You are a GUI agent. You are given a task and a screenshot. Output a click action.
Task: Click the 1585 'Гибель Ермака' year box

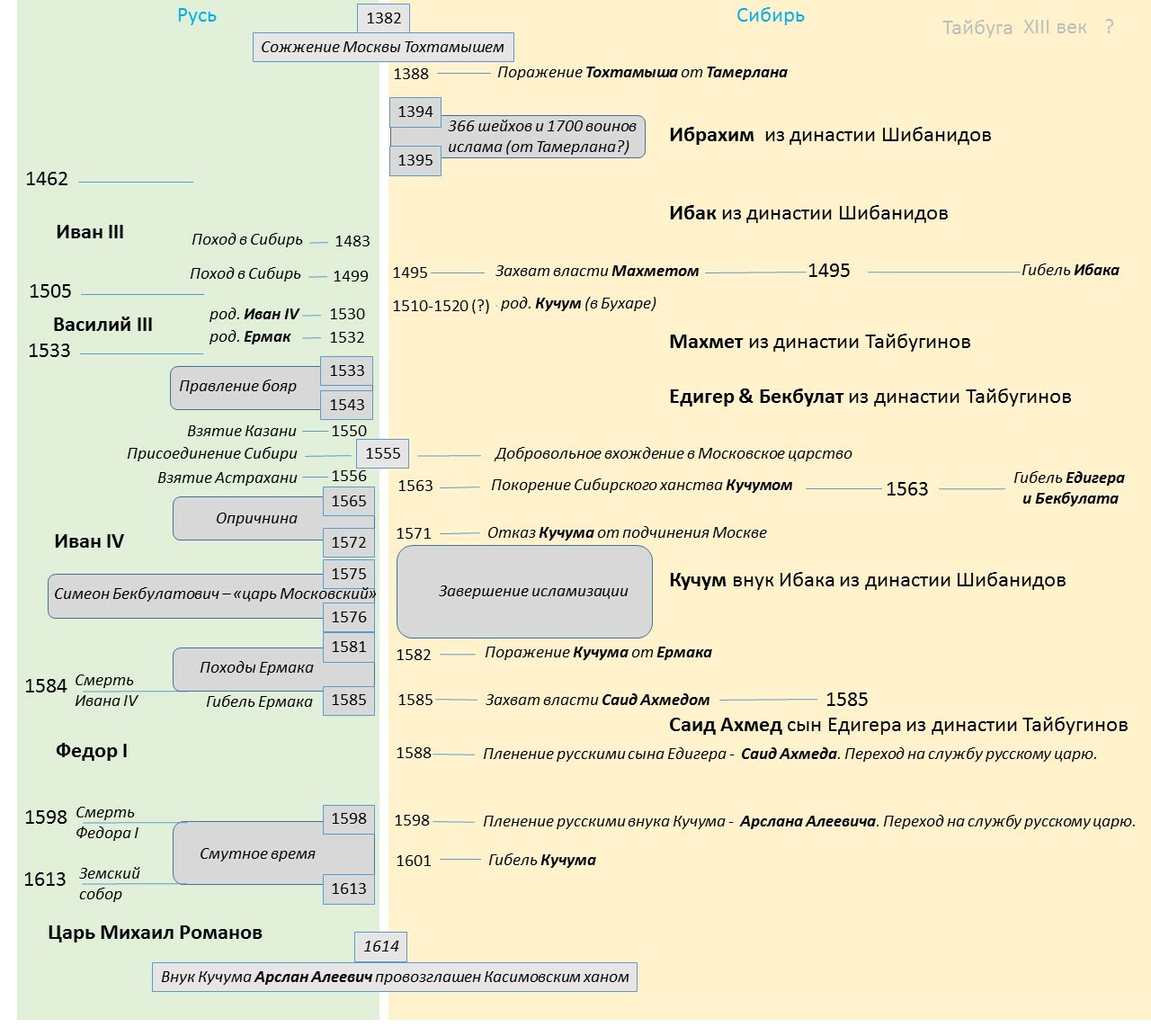349,700
